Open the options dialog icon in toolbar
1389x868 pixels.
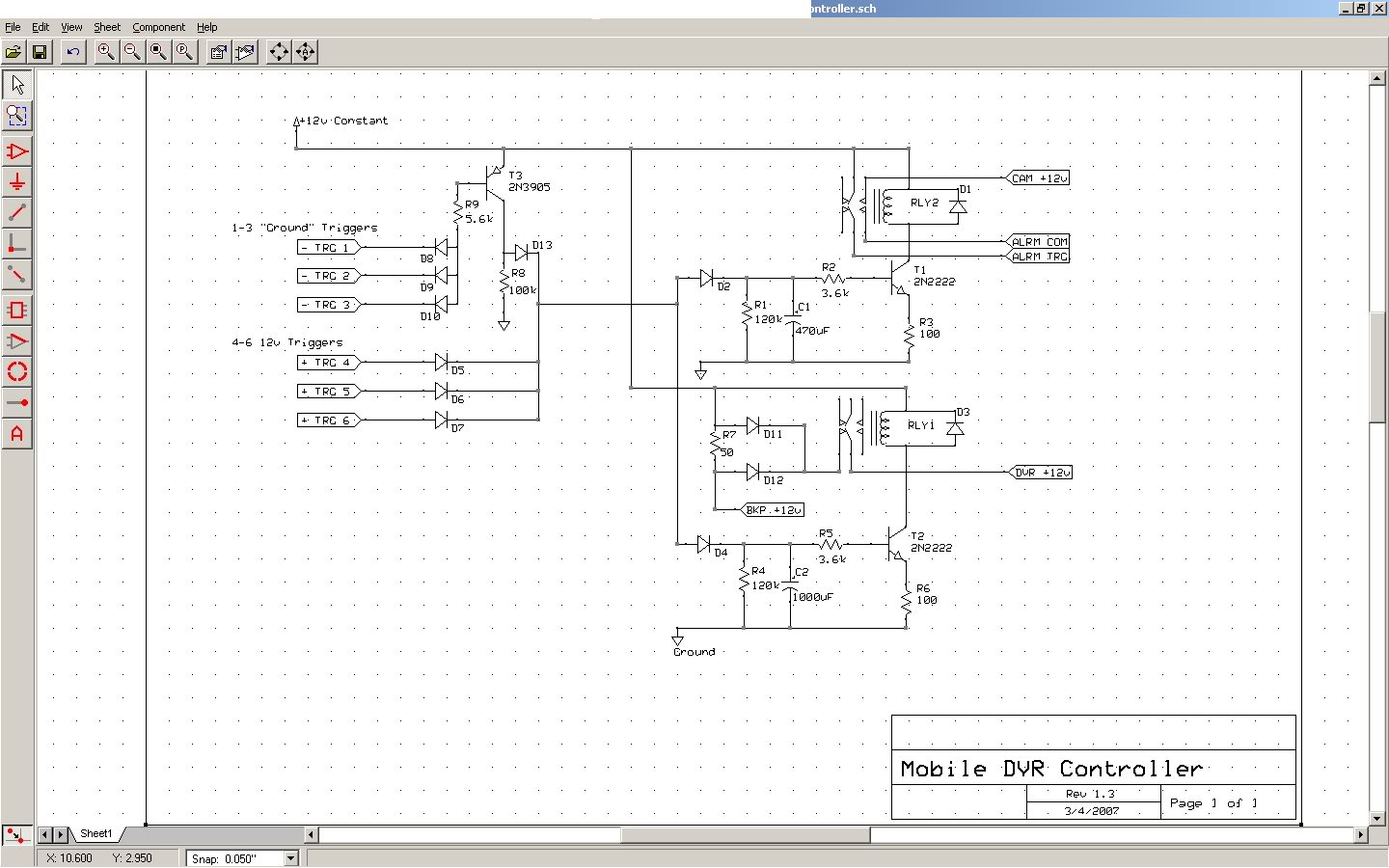point(218,52)
